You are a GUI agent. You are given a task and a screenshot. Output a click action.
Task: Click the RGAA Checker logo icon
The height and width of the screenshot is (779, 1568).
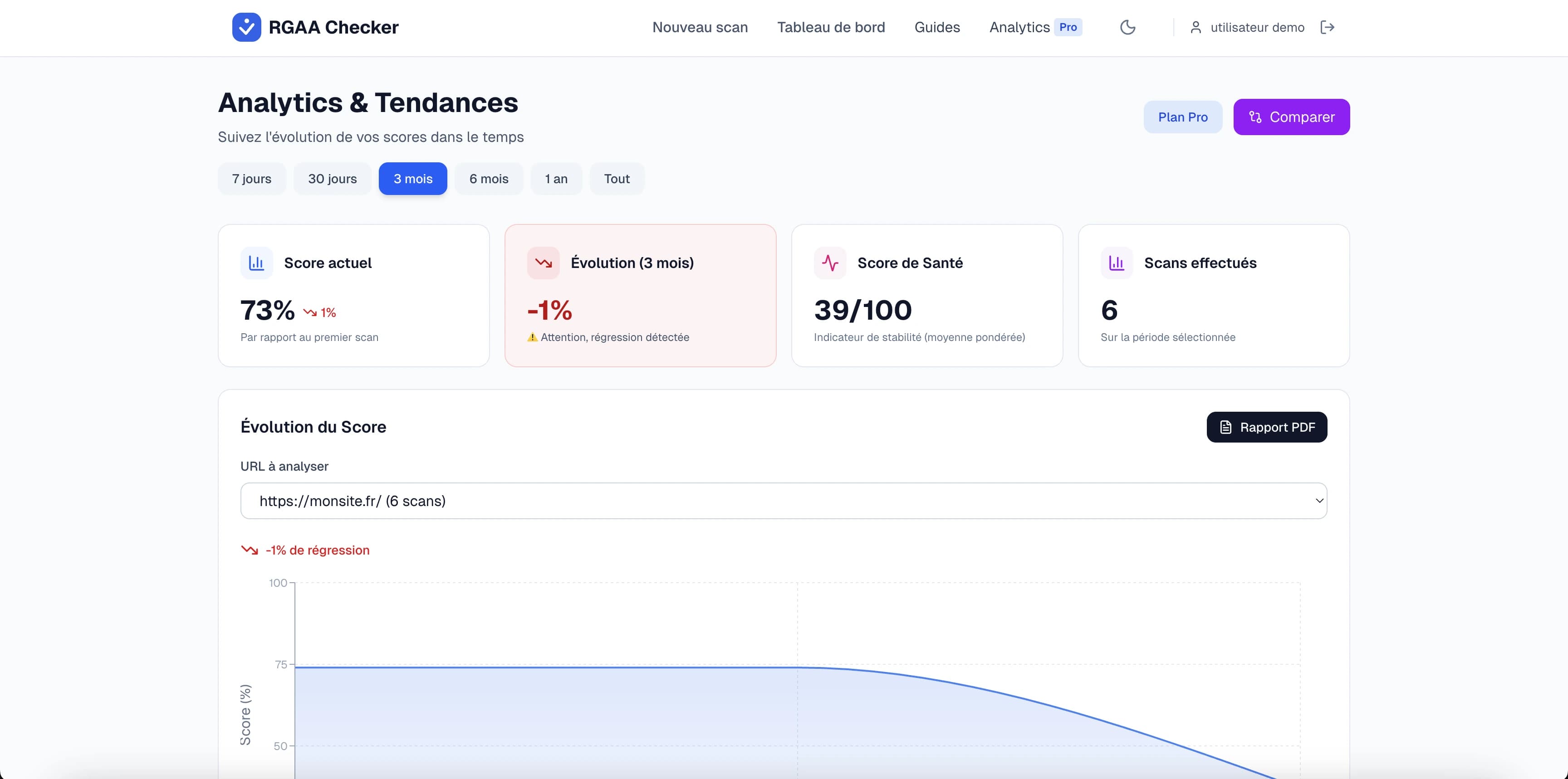(x=246, y=27)
